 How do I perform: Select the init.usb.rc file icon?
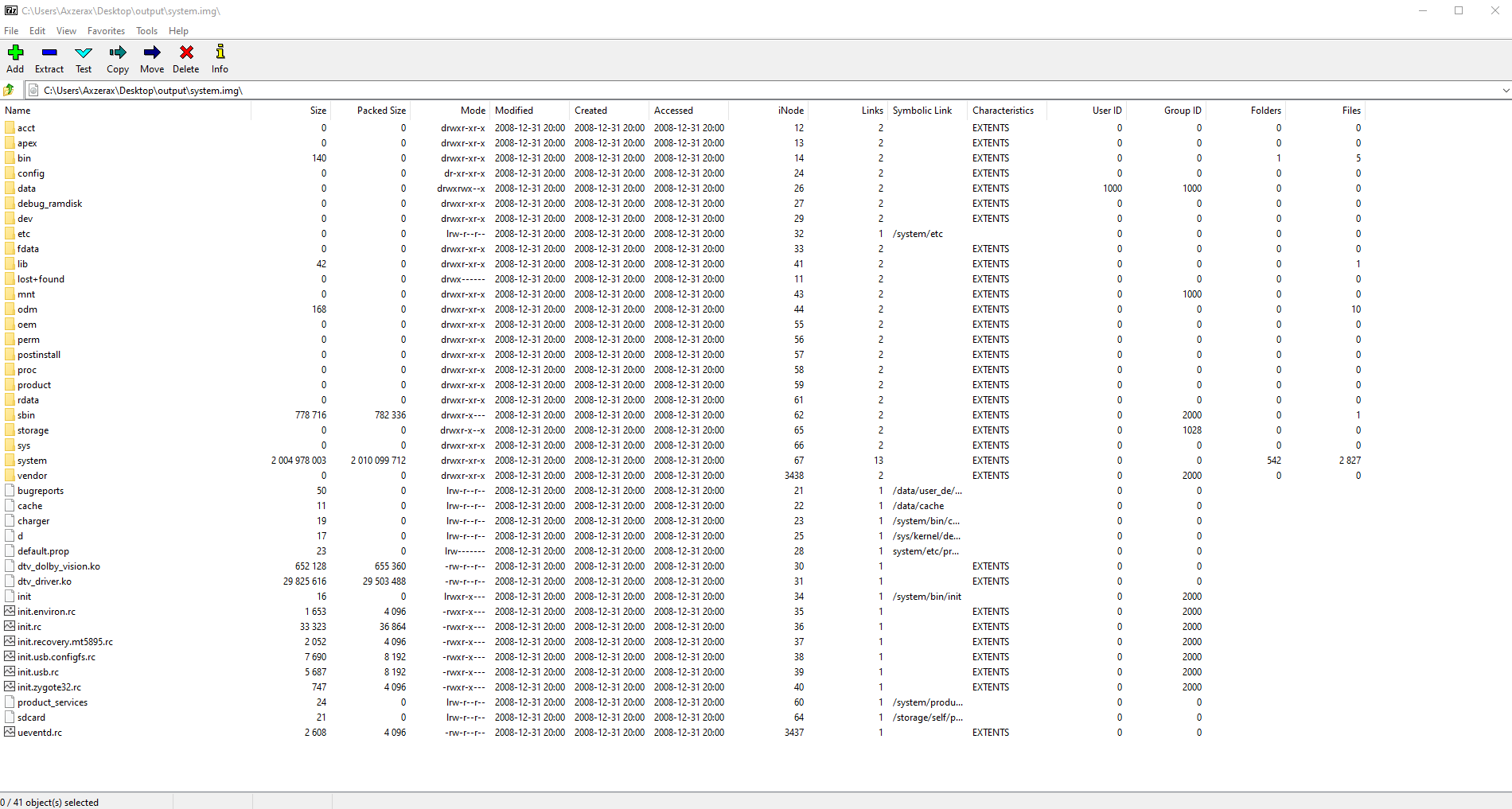(10, 671)
